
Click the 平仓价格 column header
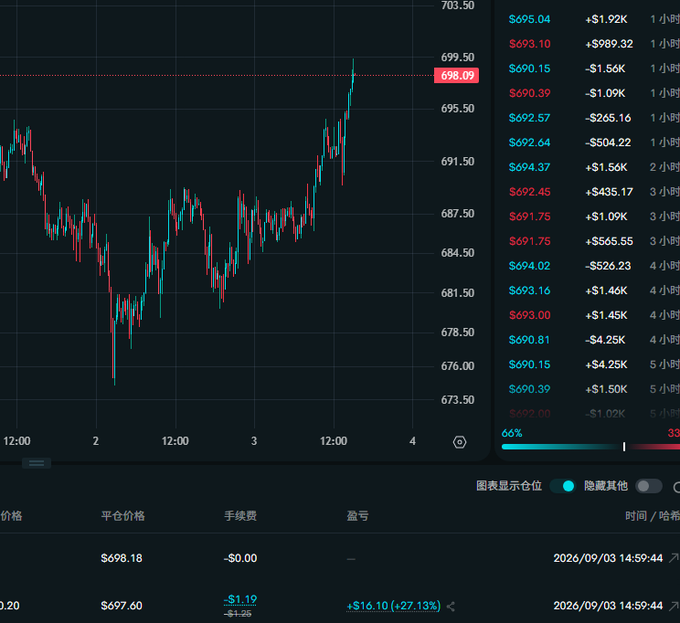[x=123, y=515]
